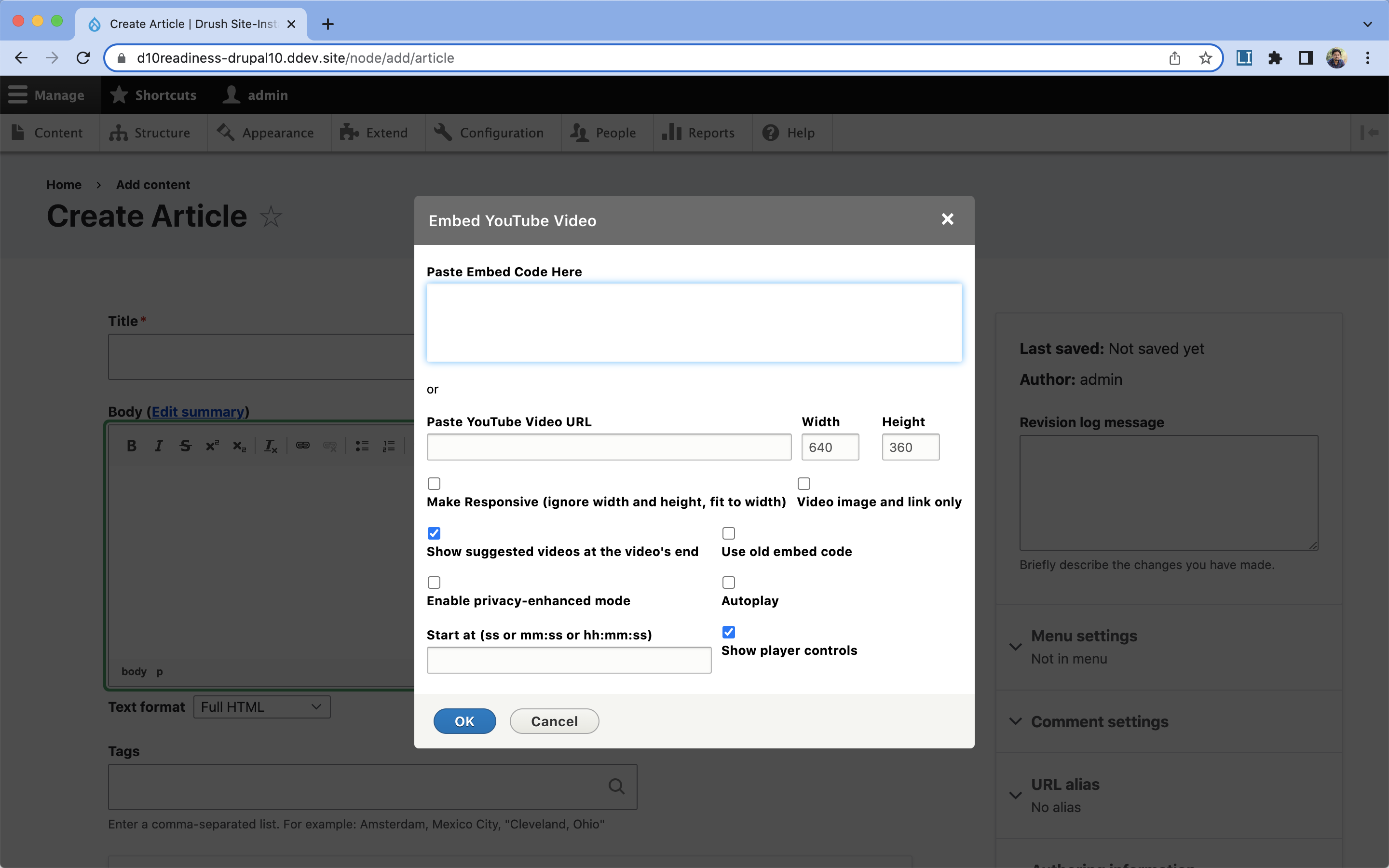This screenshot has width=1389, height=868.
Task: Click the Edit summary link
Action: pos(198,412)
